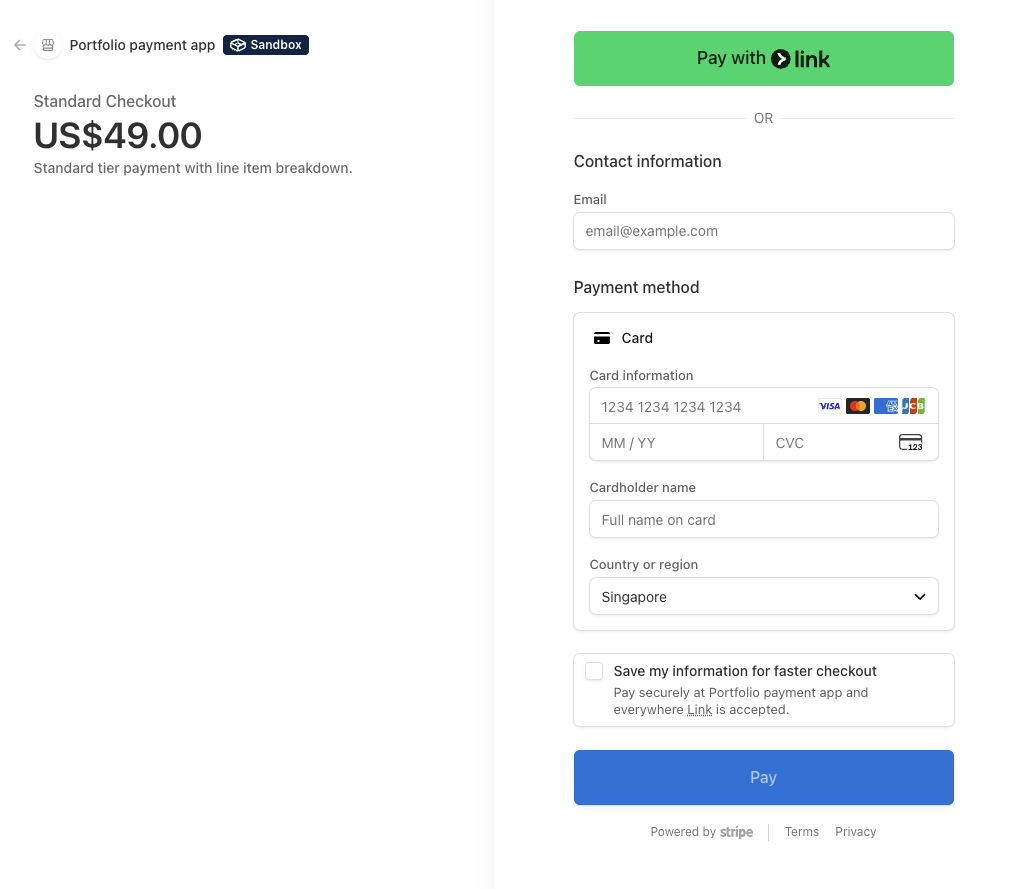Click the blue Pay button

[763, 777]
